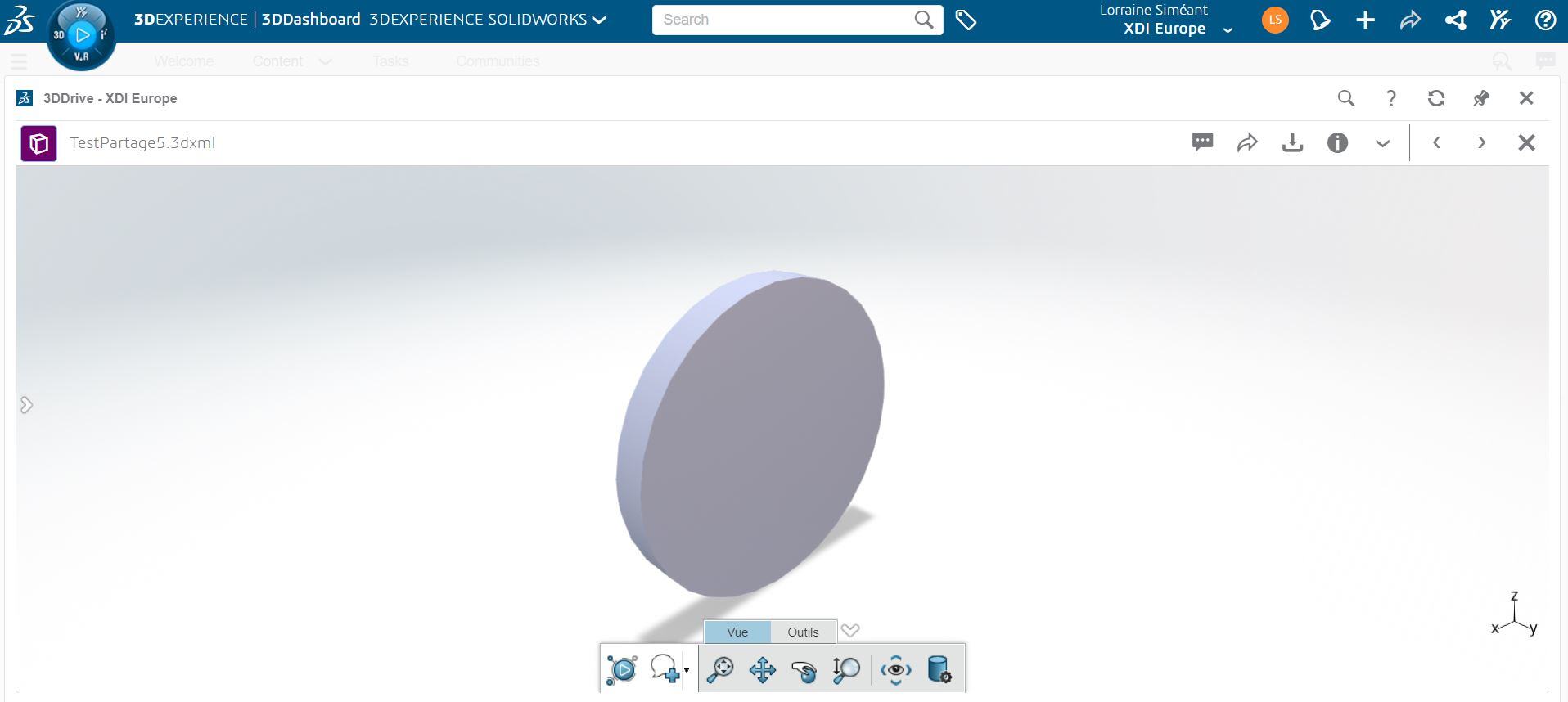Select the zoom in/out tool
The image size is (1568, 702).
(845, 669)
